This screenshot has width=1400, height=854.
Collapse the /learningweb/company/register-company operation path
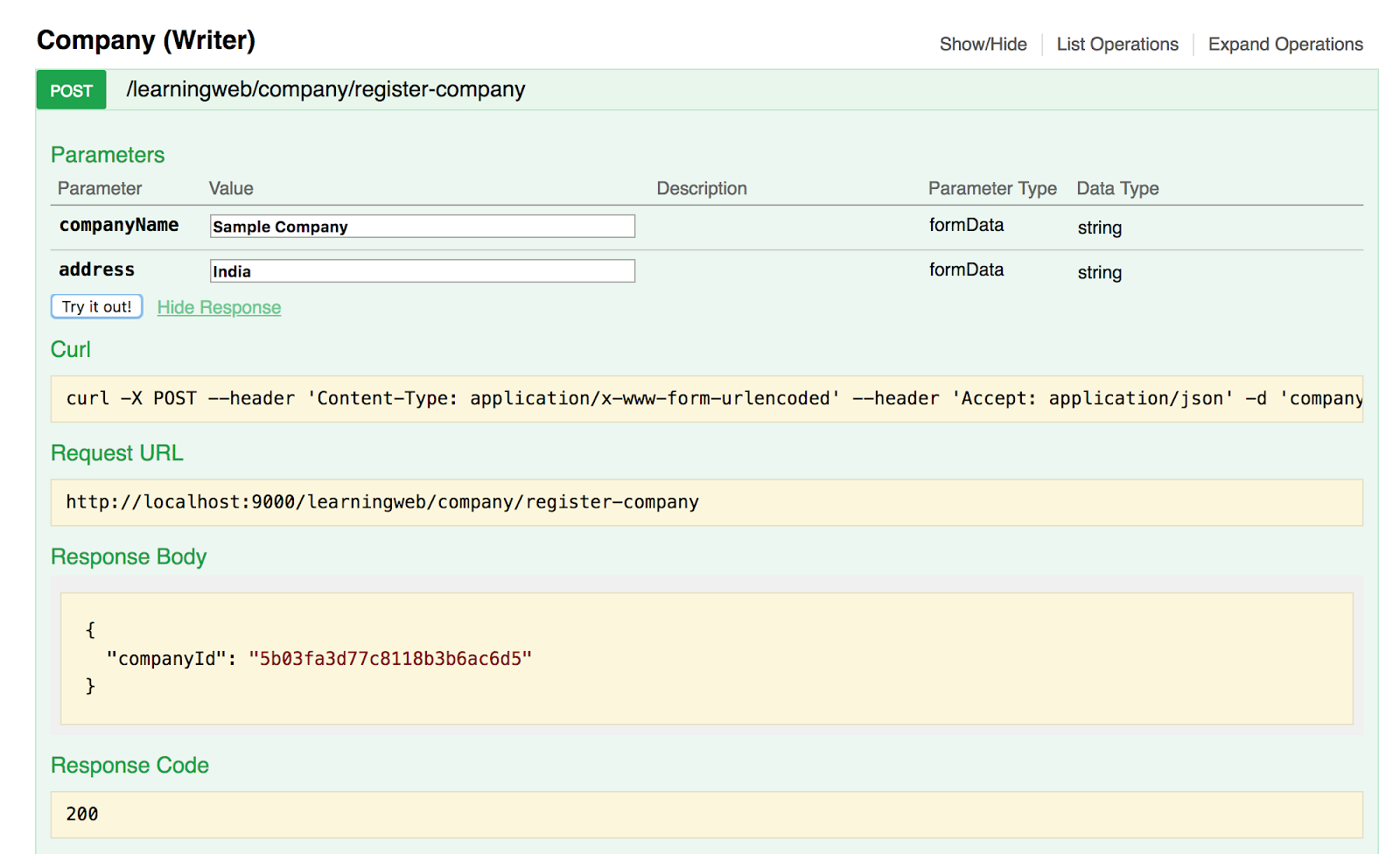click(x=325, y=89)
